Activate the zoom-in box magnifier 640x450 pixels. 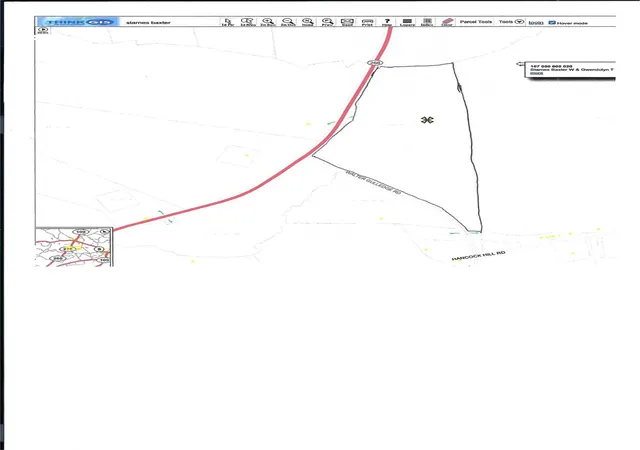pyautogui.click(x=268, y=22)
